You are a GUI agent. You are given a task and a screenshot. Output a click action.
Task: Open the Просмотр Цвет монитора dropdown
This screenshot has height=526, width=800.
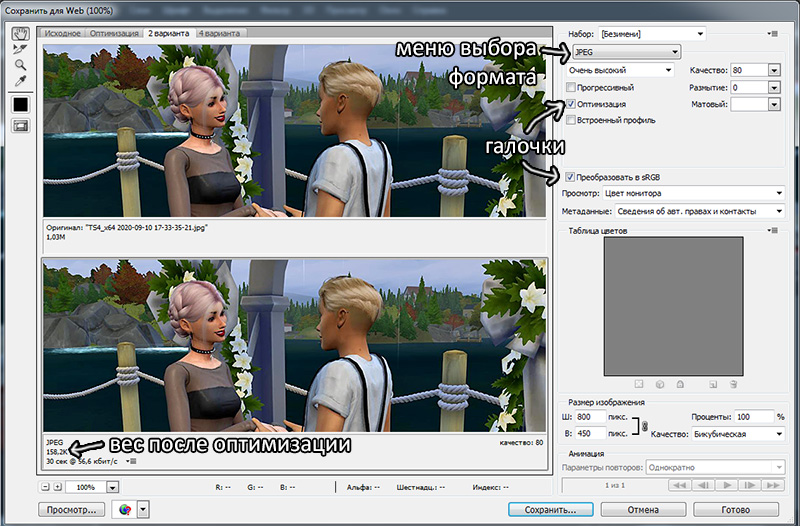693,193
